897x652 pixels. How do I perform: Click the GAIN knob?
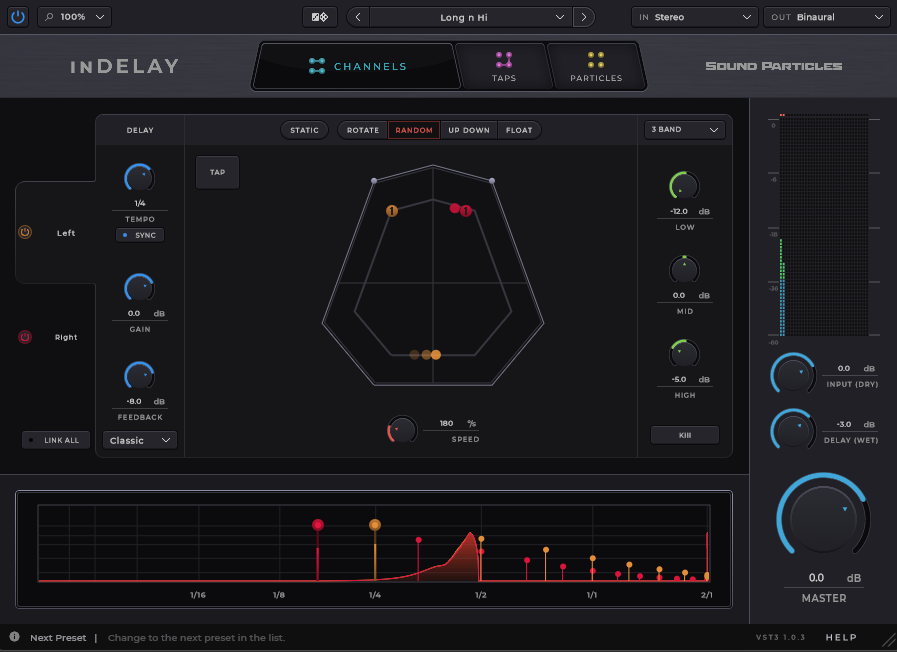[x=140, y=288]
